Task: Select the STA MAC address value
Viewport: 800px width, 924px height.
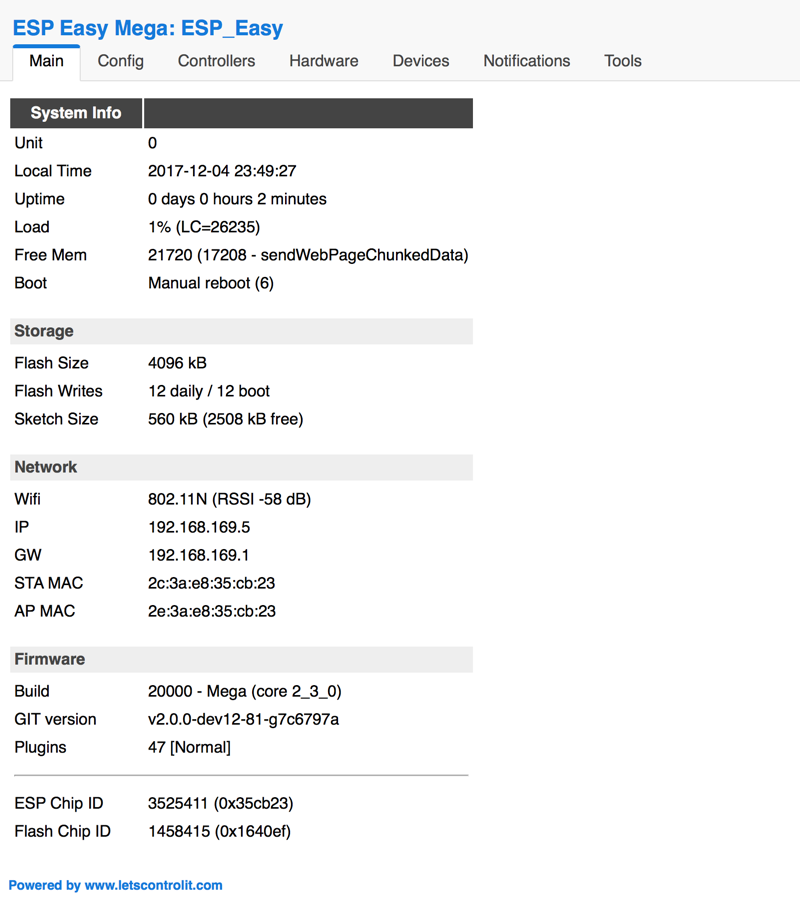Action: (x=214, y=583)
